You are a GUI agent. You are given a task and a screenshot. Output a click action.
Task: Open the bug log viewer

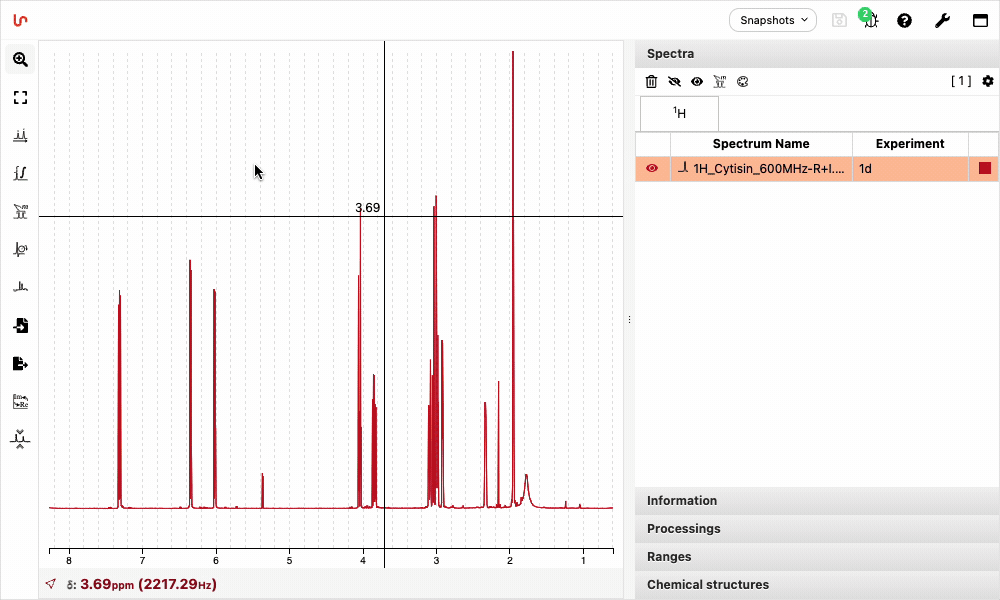(x=870, y=20)
